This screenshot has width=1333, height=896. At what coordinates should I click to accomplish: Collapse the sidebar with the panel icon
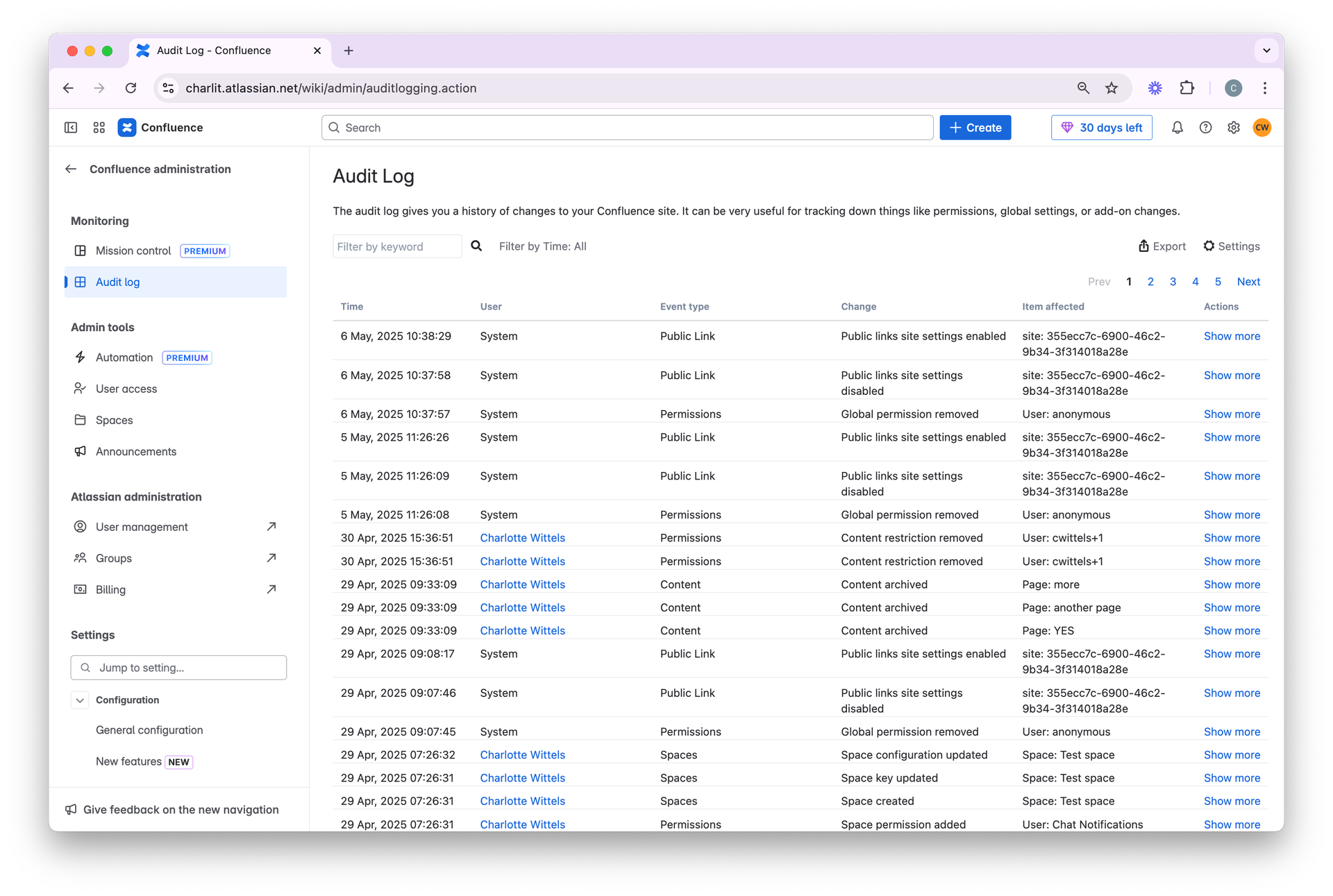[x=71, y=128]
